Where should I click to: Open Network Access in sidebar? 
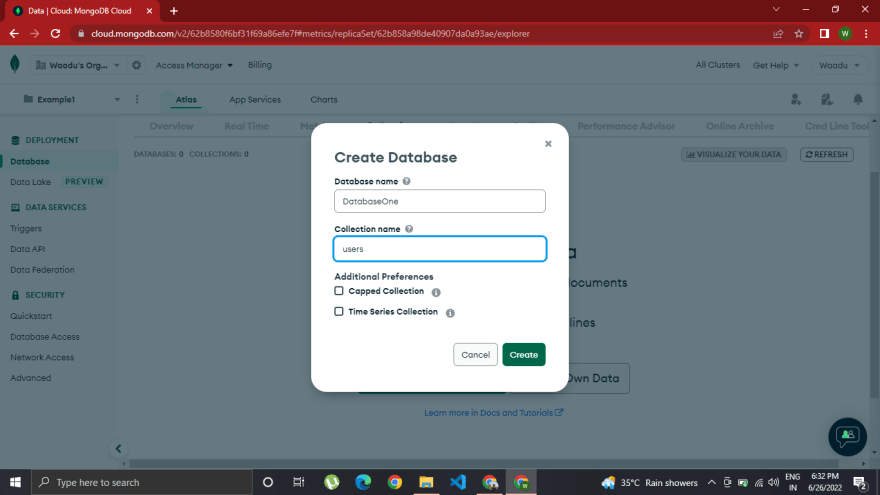[x=42, y=358]
